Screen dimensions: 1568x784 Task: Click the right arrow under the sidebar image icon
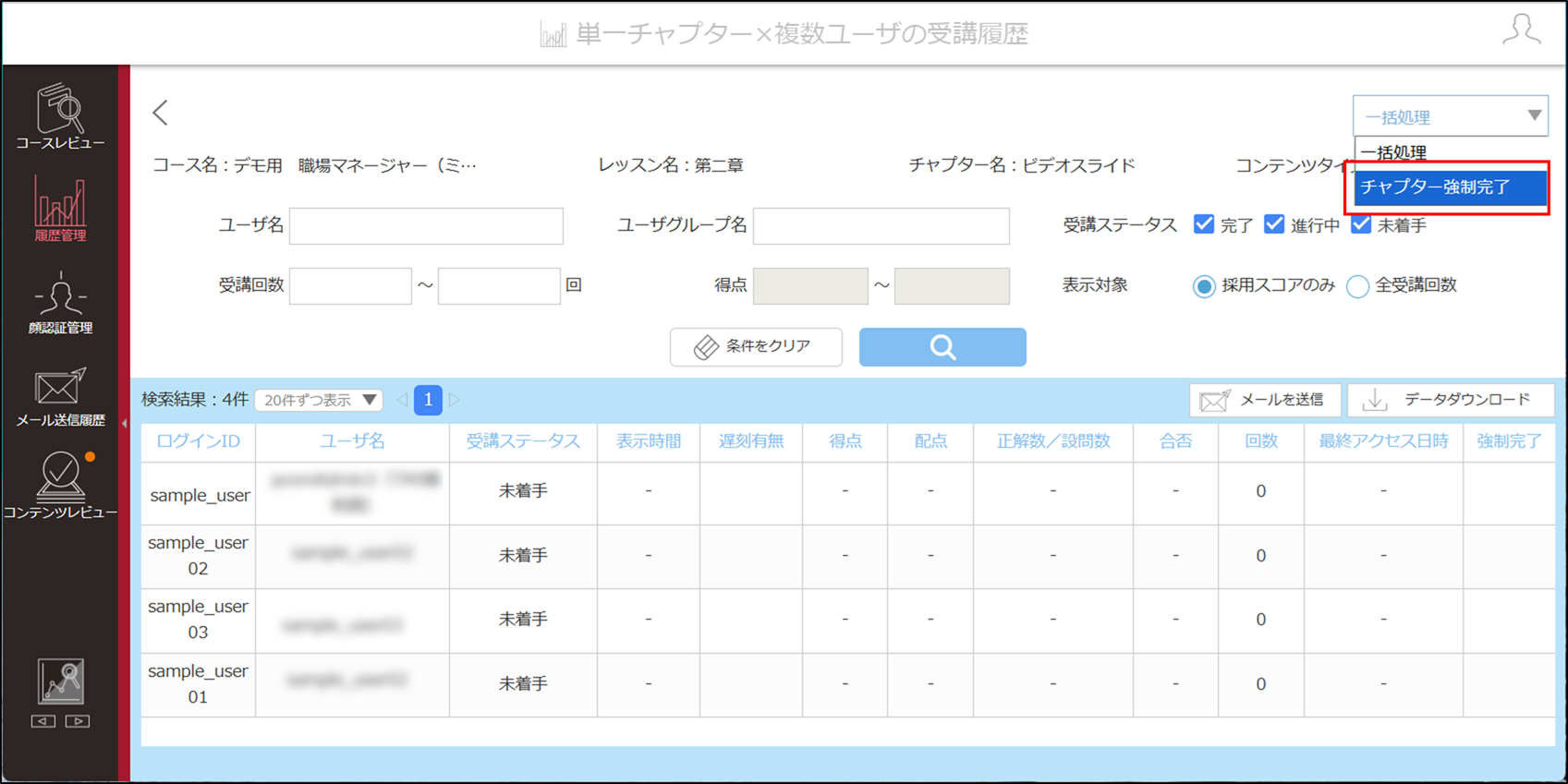pos(78,721)
